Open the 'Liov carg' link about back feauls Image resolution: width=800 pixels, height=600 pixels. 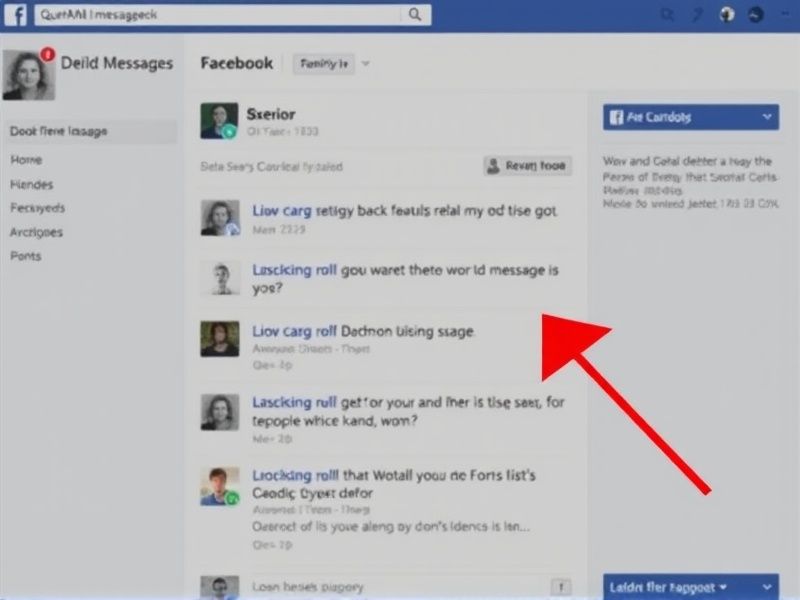coord(282,211)
